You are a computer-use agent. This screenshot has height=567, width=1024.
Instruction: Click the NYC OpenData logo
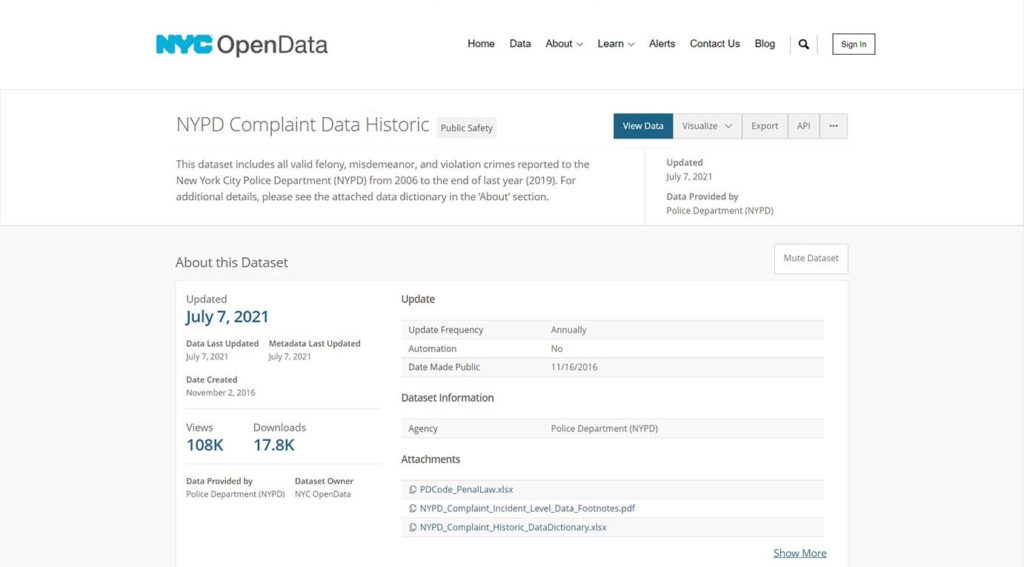pos(242,44)
